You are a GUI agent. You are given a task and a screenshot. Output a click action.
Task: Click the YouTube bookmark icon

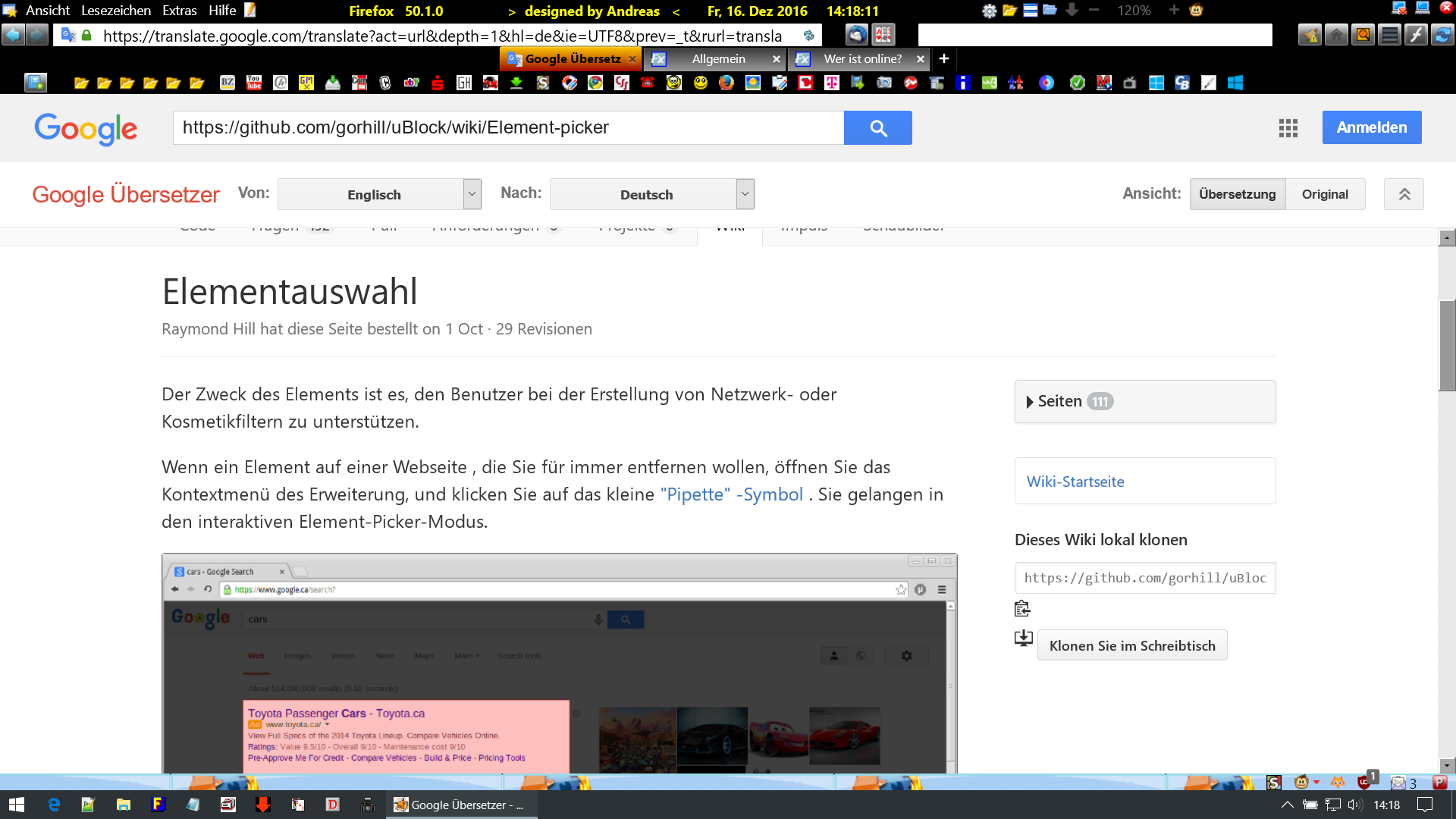[x=254, y=83]
